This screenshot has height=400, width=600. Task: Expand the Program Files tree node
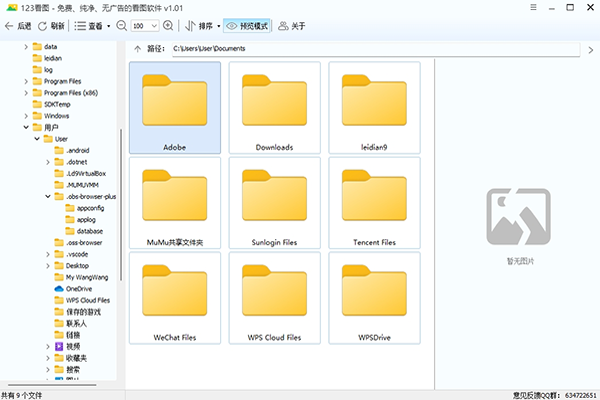point(26,81)
